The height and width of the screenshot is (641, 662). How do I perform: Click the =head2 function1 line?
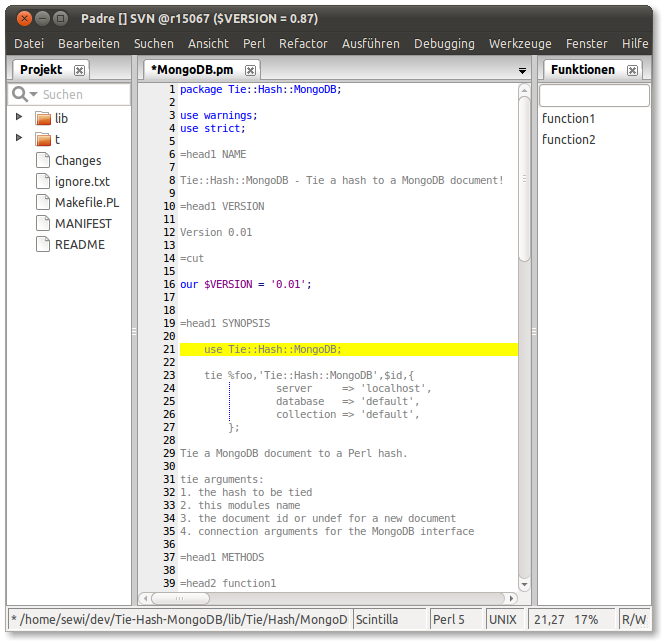pyautogui.click(x=228, y=584)
